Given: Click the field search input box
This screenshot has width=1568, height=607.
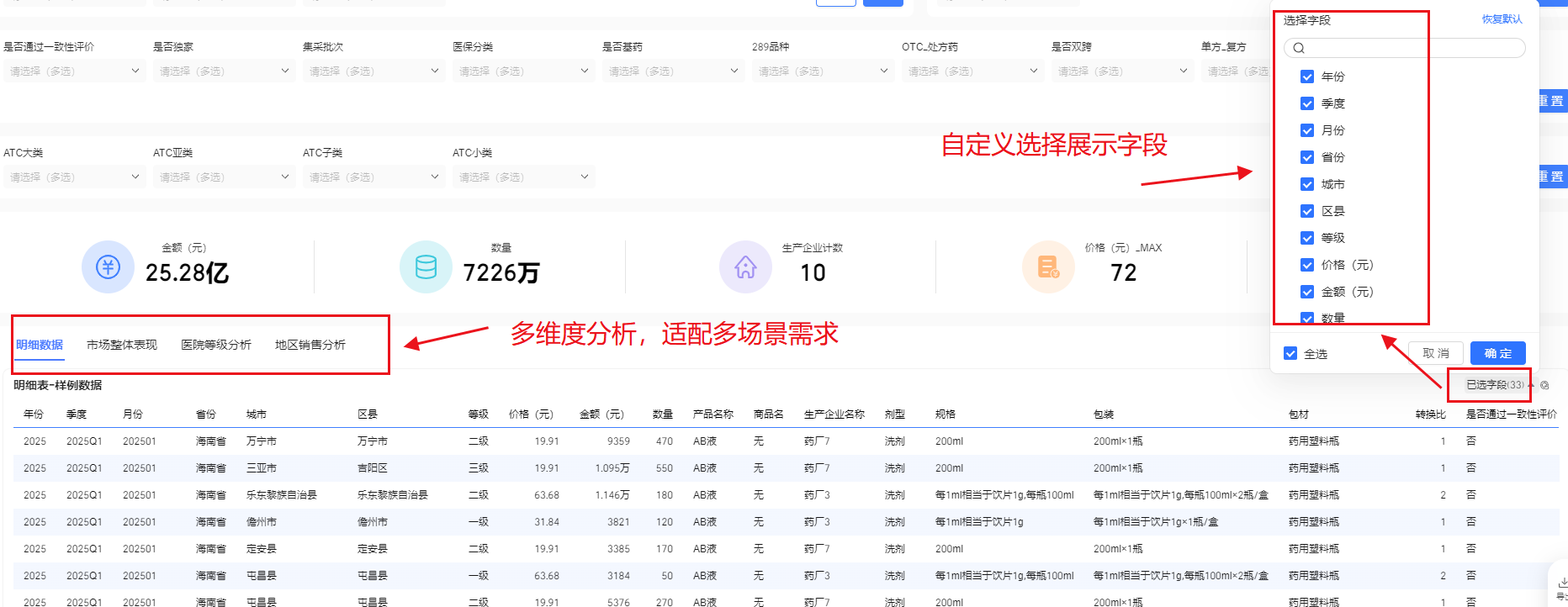Looking at the screenshot, I should [1412, 48].
